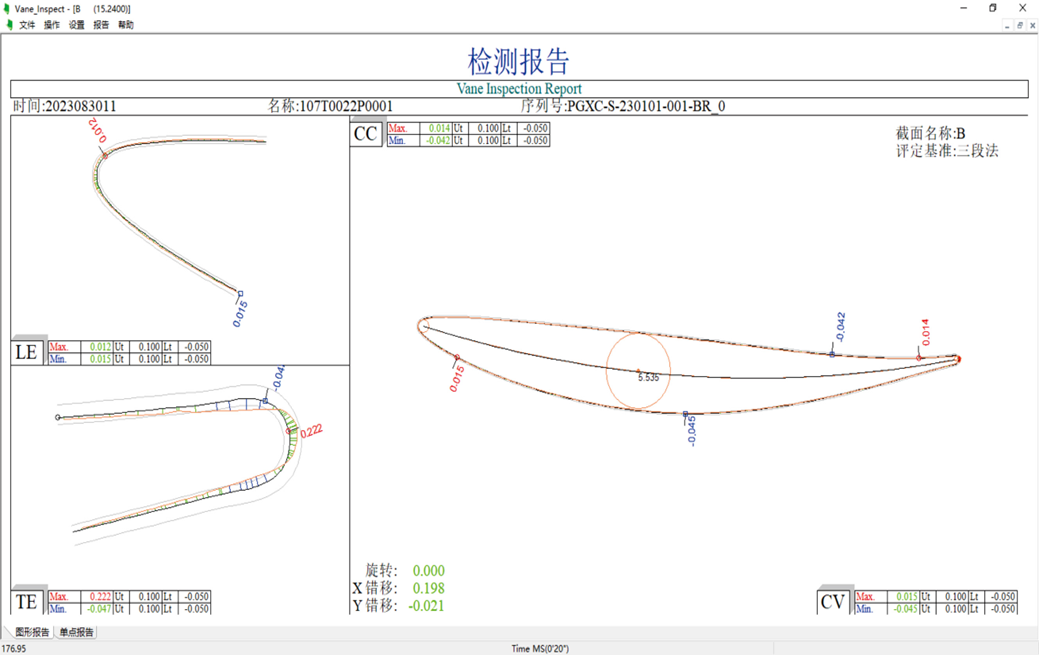Click the TE section label box
This screenshot has height=655, width=1039.
pyautogui.click(x=27, y=602)
